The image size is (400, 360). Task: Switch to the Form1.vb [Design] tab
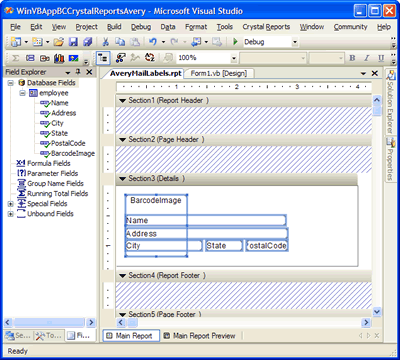(219, 73)
